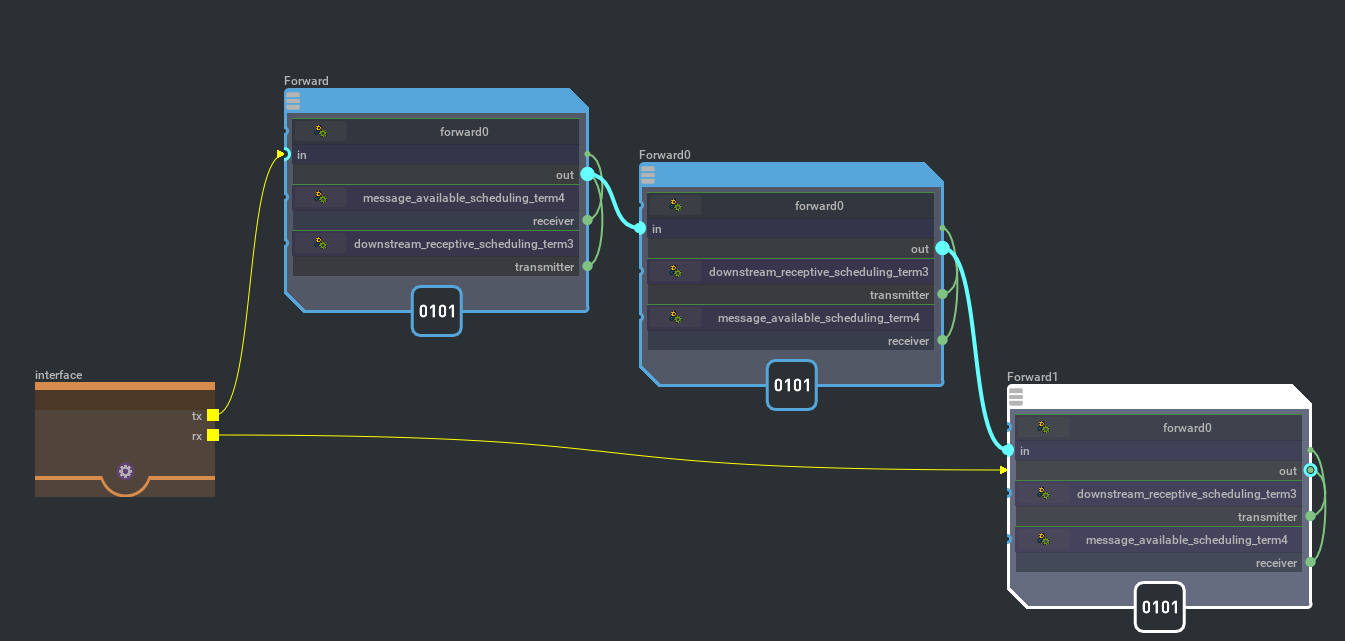Click the transmitter port on Forward0 node
This screenshot has width=1345, height=641.
point(942,295)
